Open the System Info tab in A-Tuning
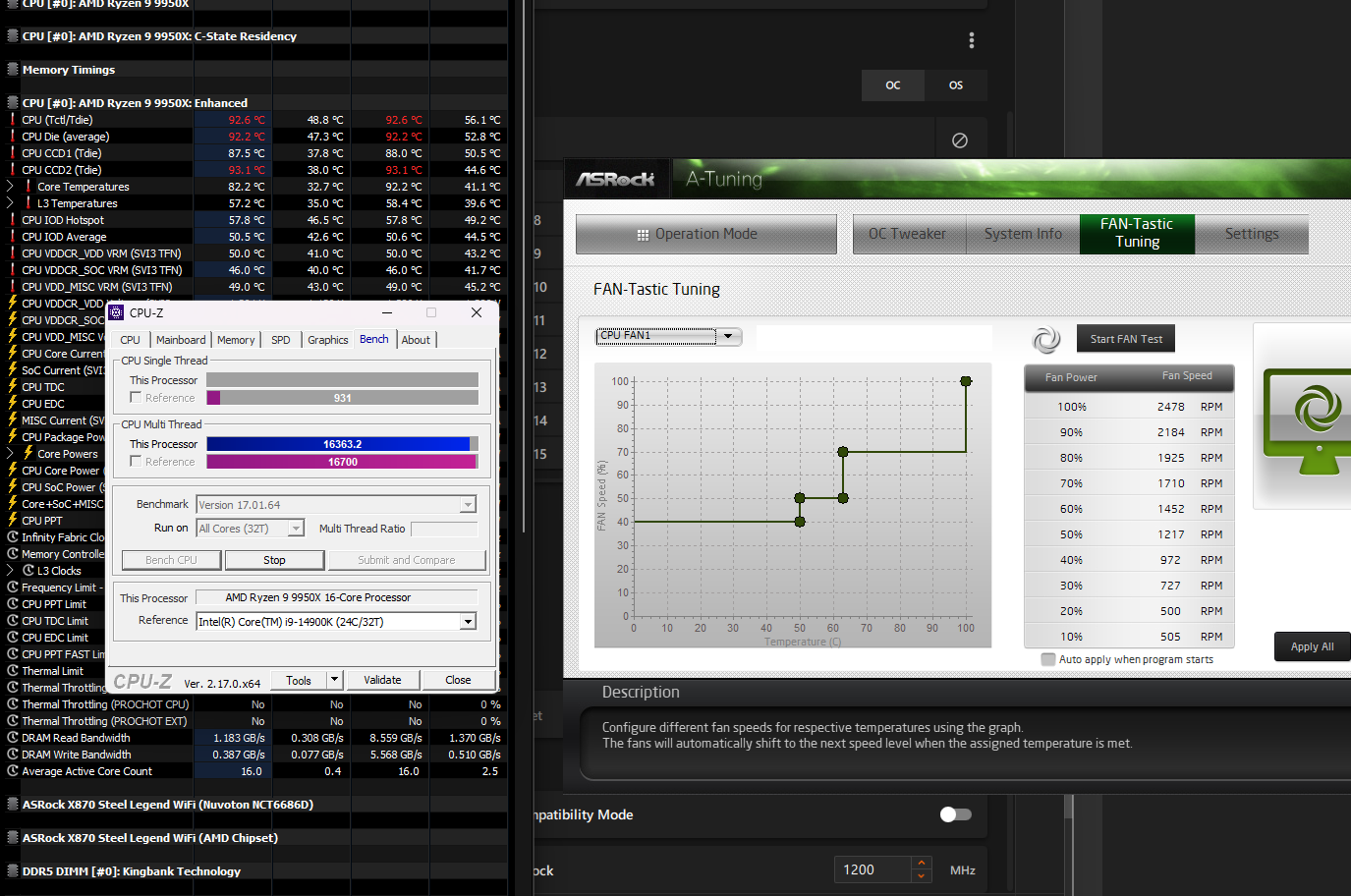The height and width of the screenshot is (896, 1351). coord(1023,234)
